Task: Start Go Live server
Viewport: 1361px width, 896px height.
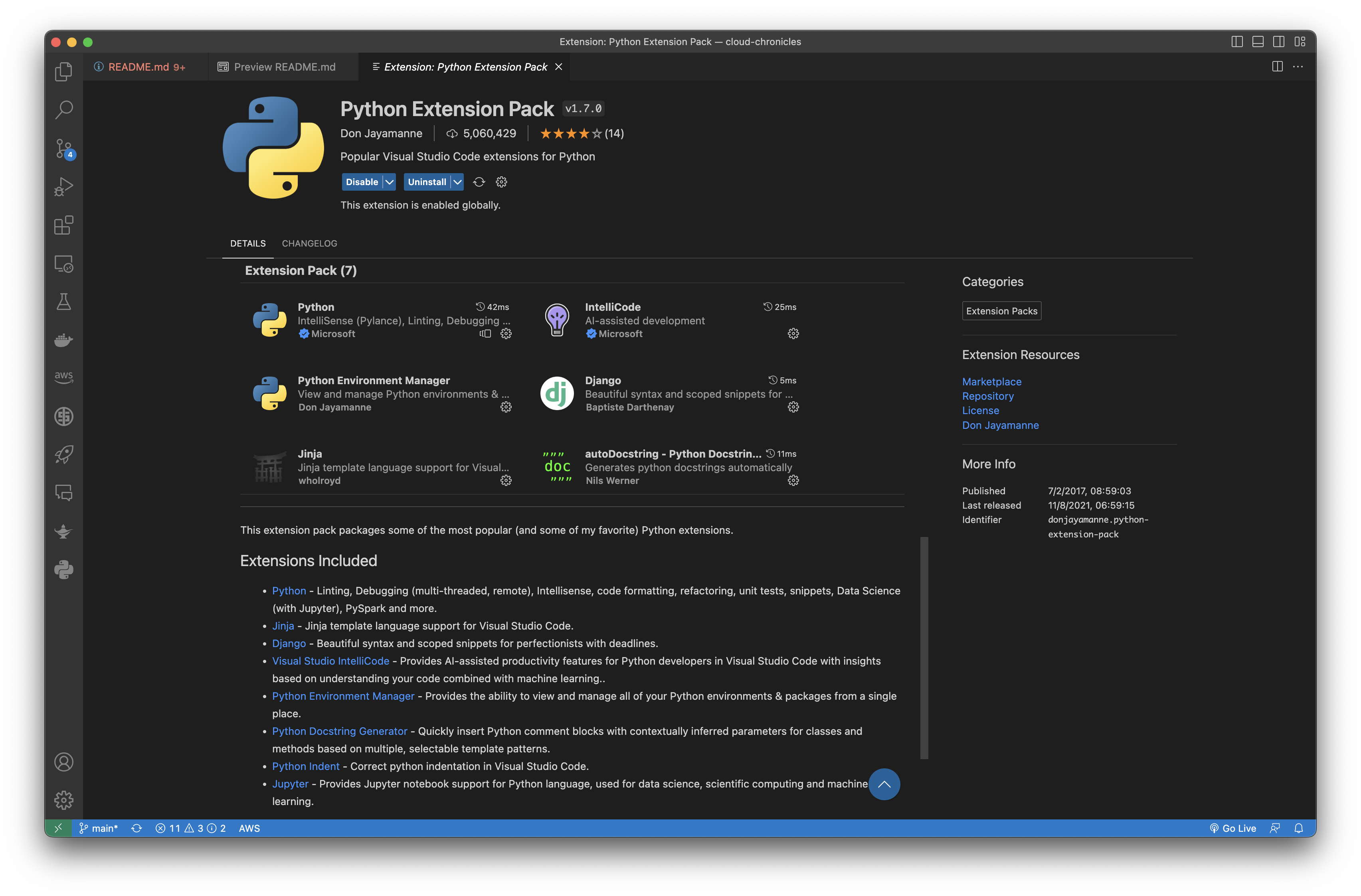Action: click(x=1233, y=828)
